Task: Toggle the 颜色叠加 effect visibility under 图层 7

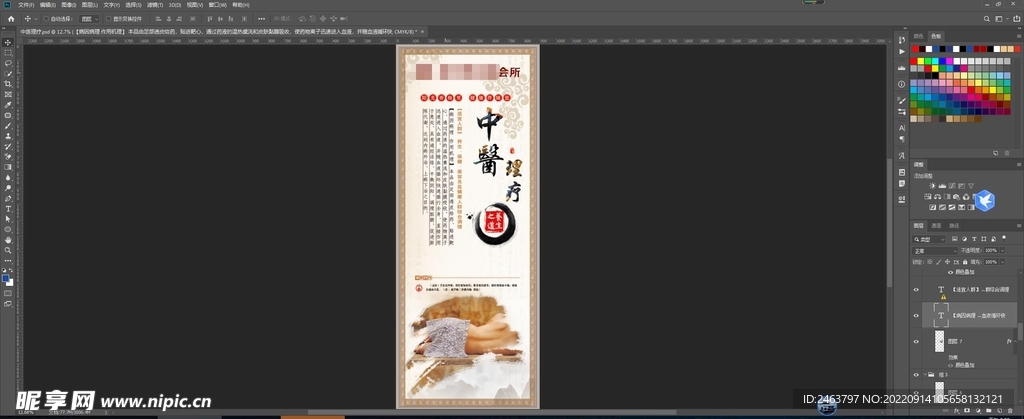Action: point(950,365)
